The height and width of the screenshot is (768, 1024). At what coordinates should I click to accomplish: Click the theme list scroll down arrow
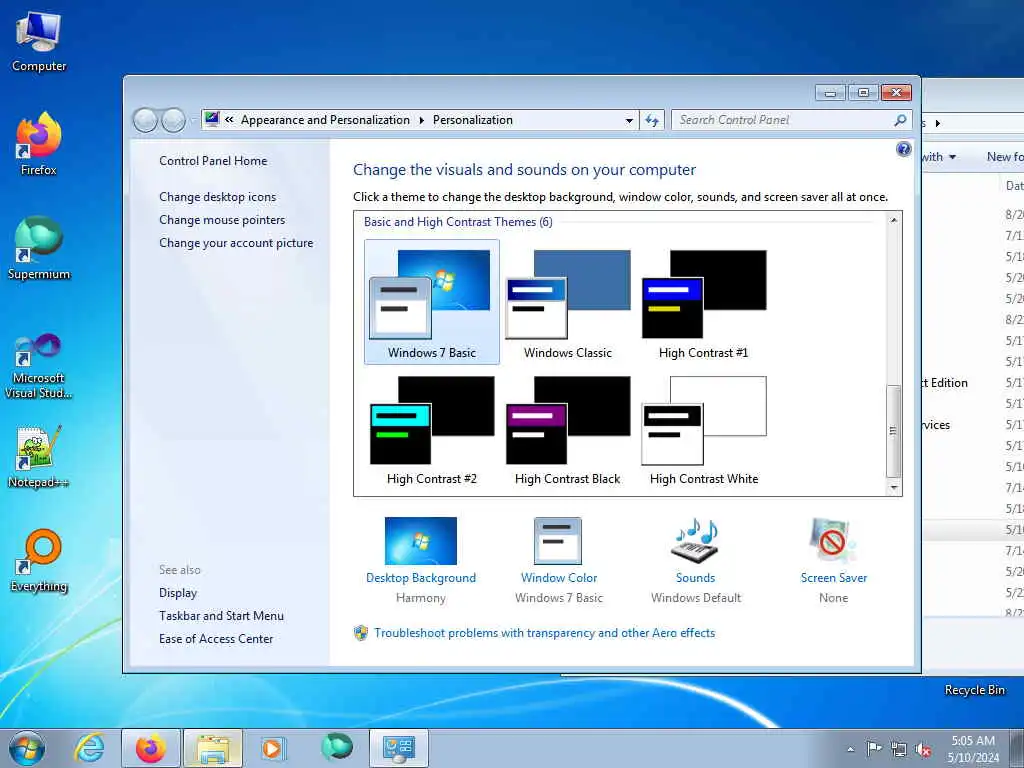(893, 487)
